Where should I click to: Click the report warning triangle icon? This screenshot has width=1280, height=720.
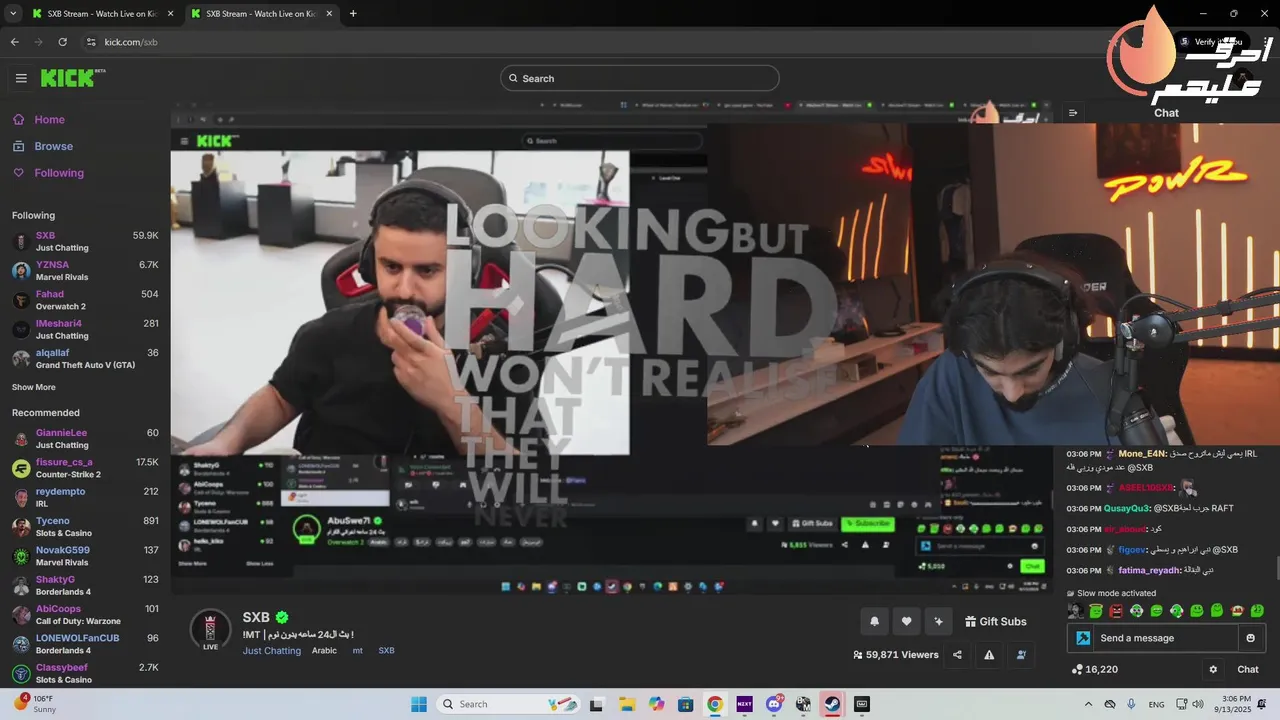(x=989, y=655)
